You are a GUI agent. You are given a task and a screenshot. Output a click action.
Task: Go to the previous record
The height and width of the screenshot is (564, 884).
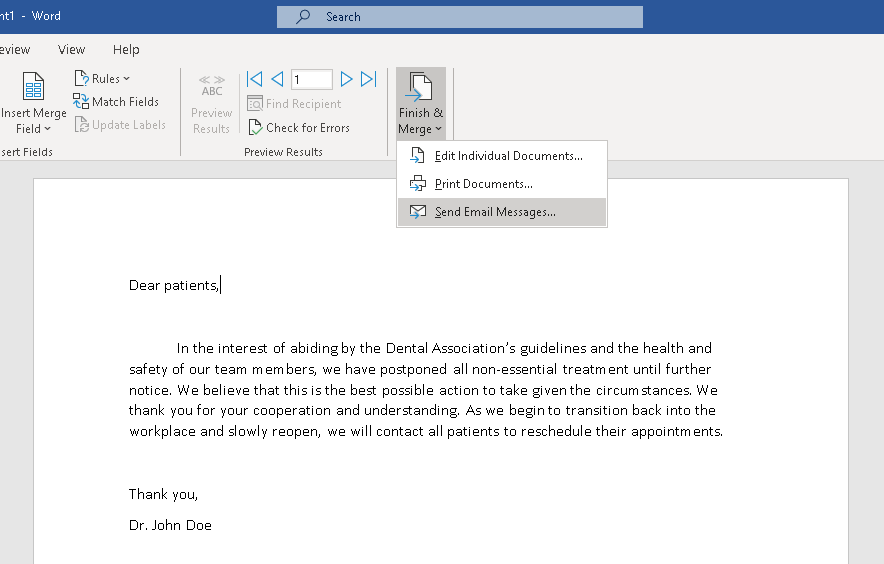point(277,79)
